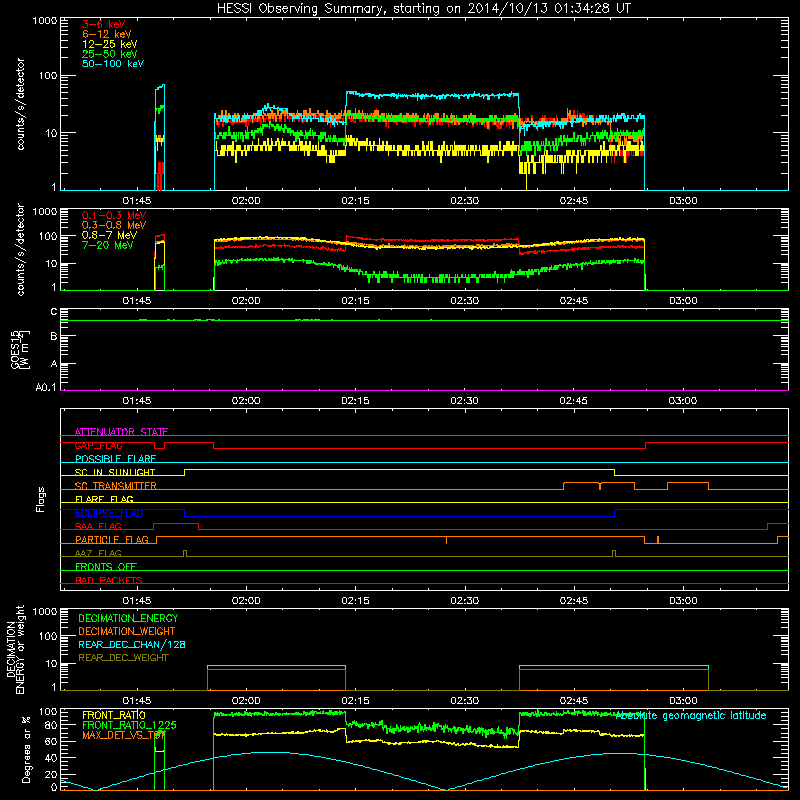
Task: Click the 0.3-0.8 MeV legend entry
Action: (114, 225)
